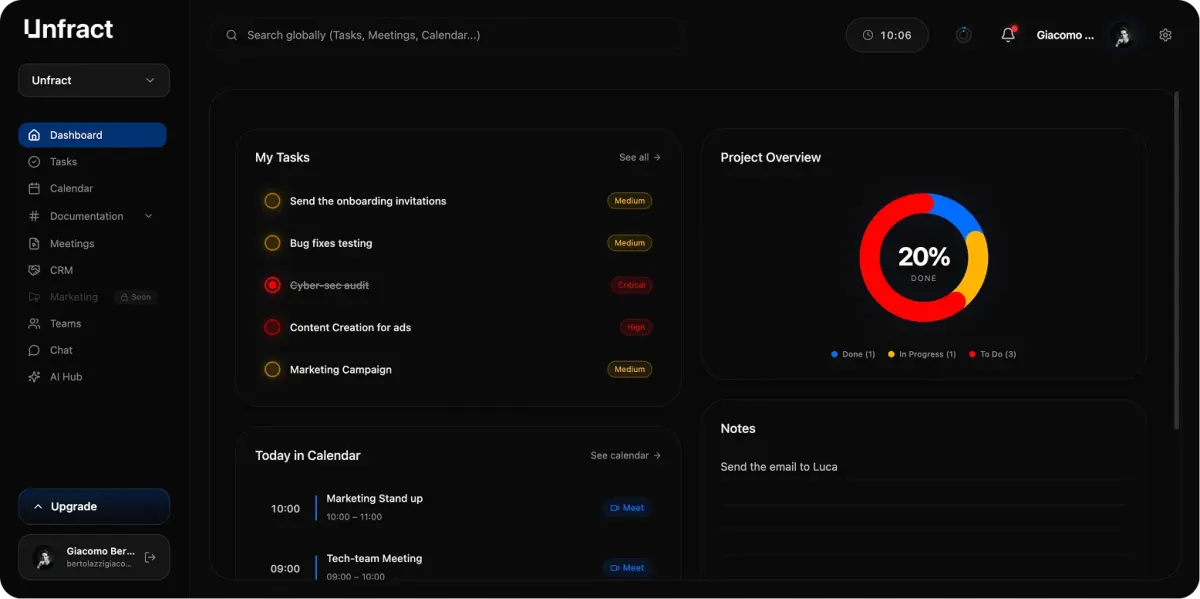Click the Unfract logo

tap(69, 29)
